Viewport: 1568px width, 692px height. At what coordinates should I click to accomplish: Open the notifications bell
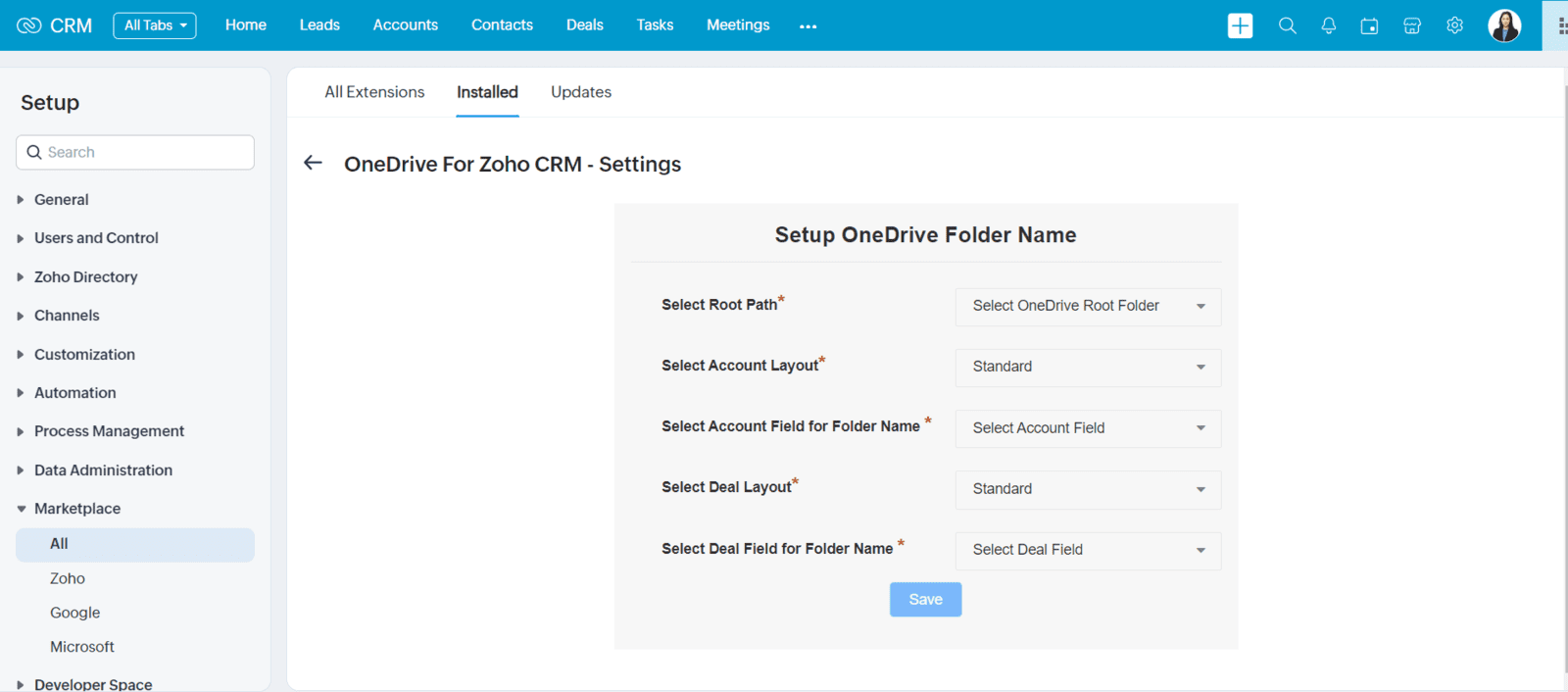coord(1328,25)
